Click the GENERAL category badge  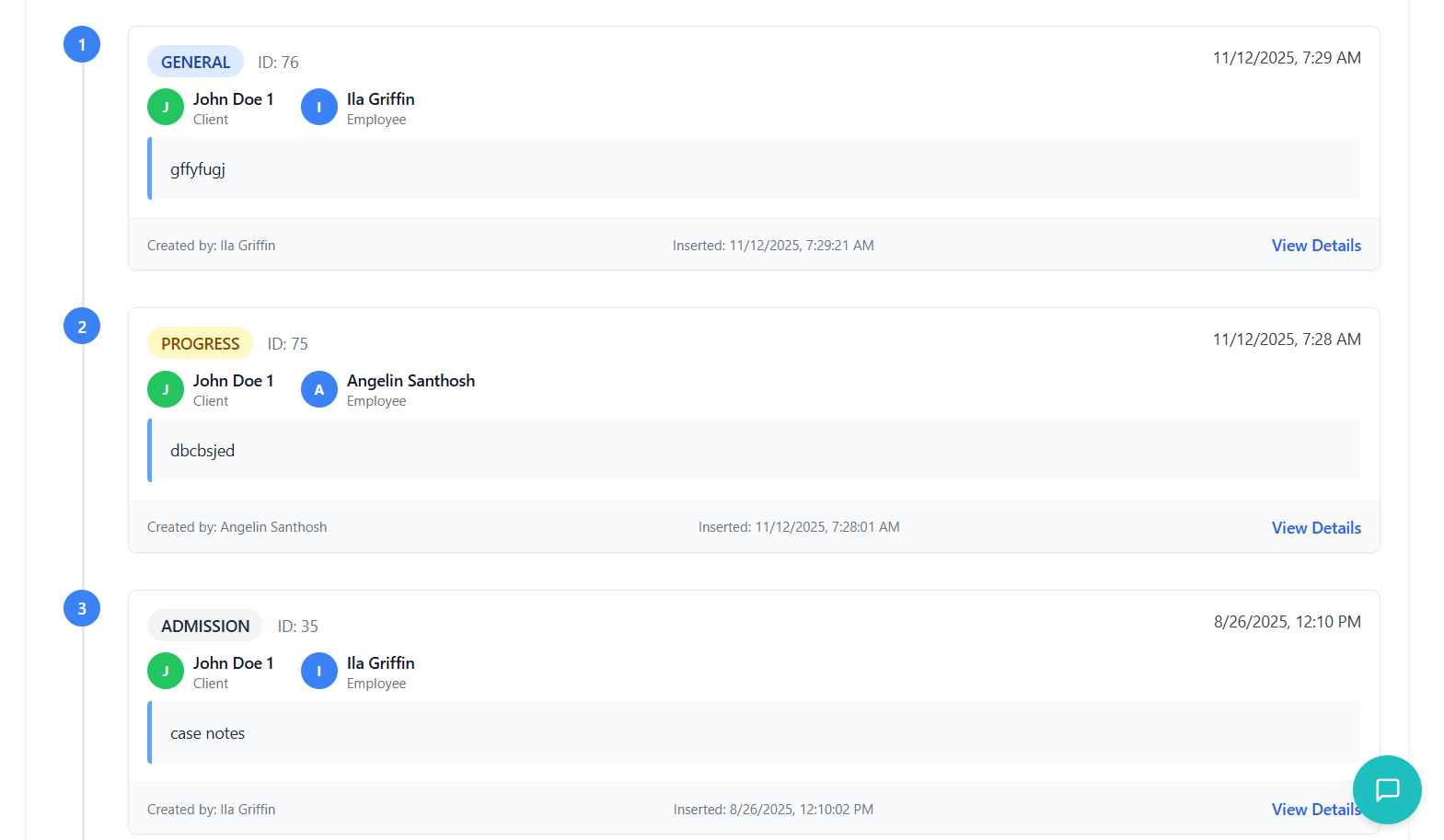(195, 62)
